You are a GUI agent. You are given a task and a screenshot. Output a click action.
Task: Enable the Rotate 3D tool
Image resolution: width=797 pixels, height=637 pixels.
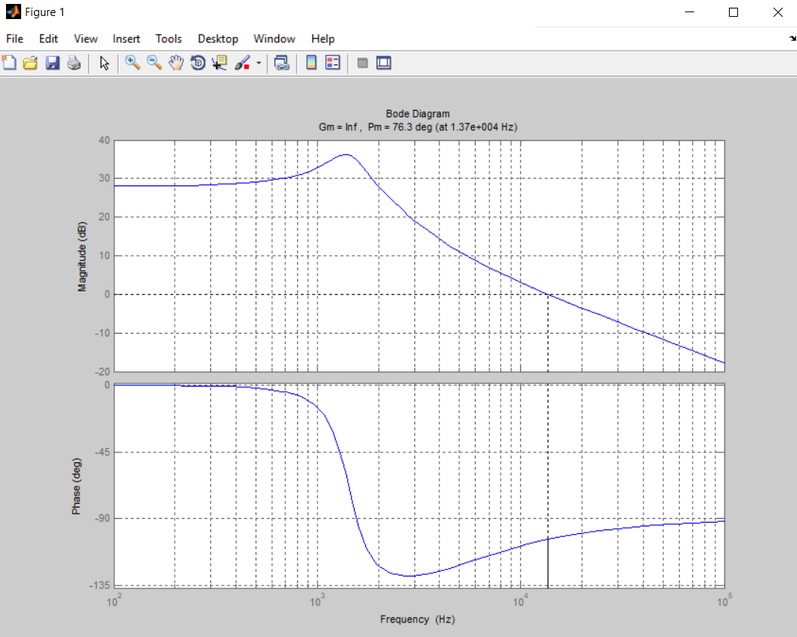(x=198, y=63)
